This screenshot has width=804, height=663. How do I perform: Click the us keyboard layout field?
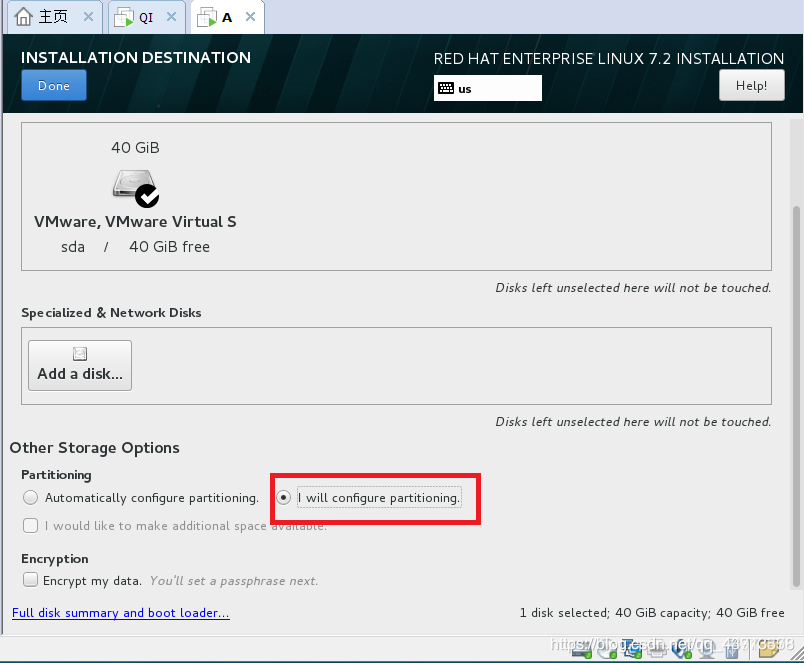[488, 88]
